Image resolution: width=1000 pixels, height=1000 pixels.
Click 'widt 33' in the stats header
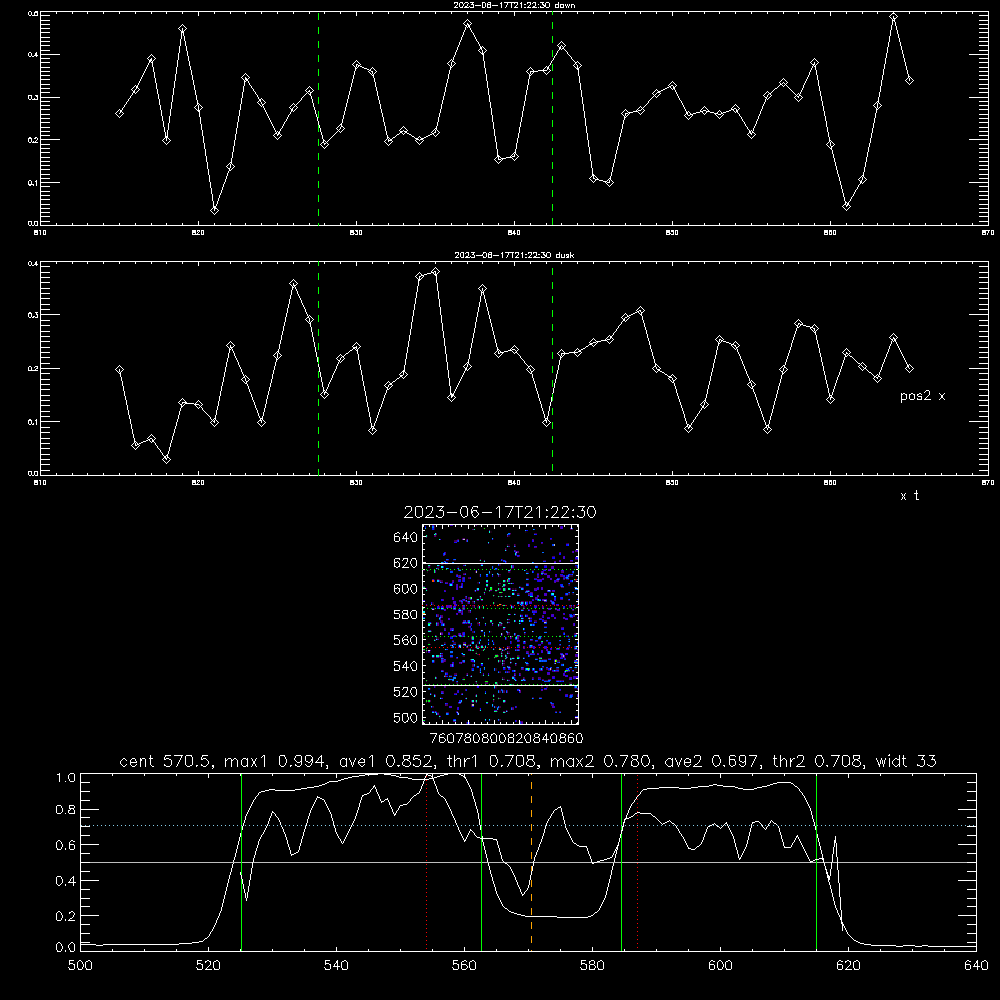[x=906, y=761]
